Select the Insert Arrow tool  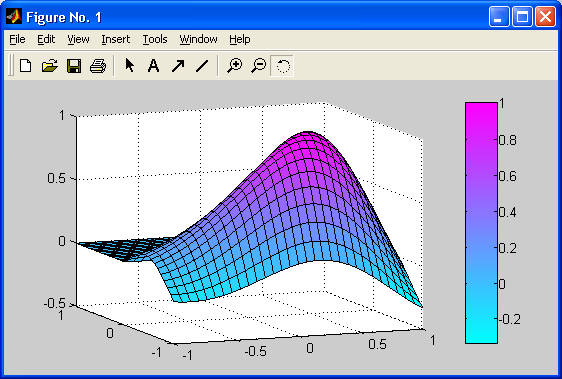coord(178,66)
